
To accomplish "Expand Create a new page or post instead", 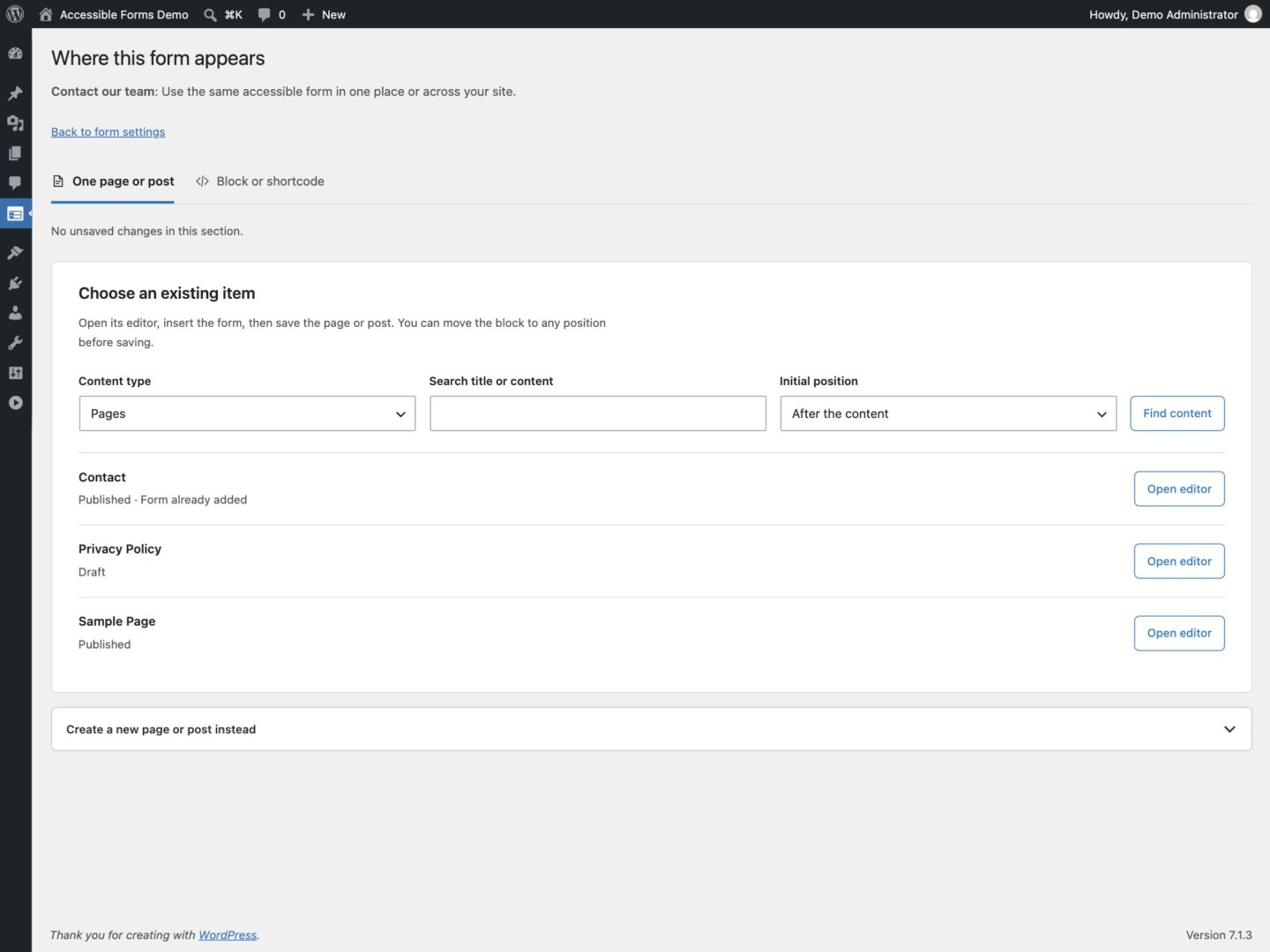I will coord(652,730).
